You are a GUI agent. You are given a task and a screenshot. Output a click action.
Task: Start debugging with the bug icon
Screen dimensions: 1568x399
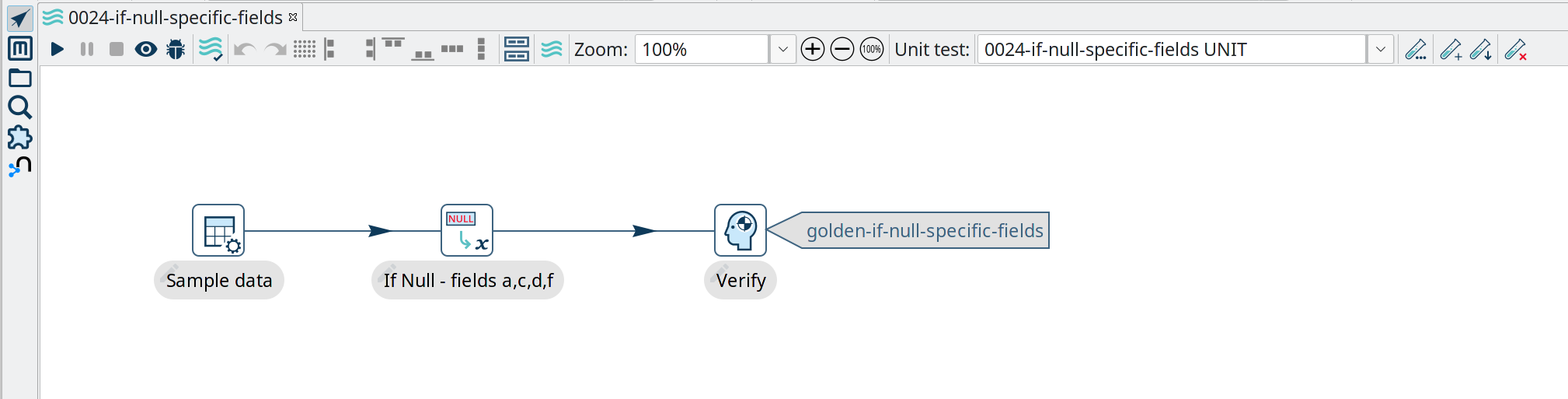click(x=176, y=50)
